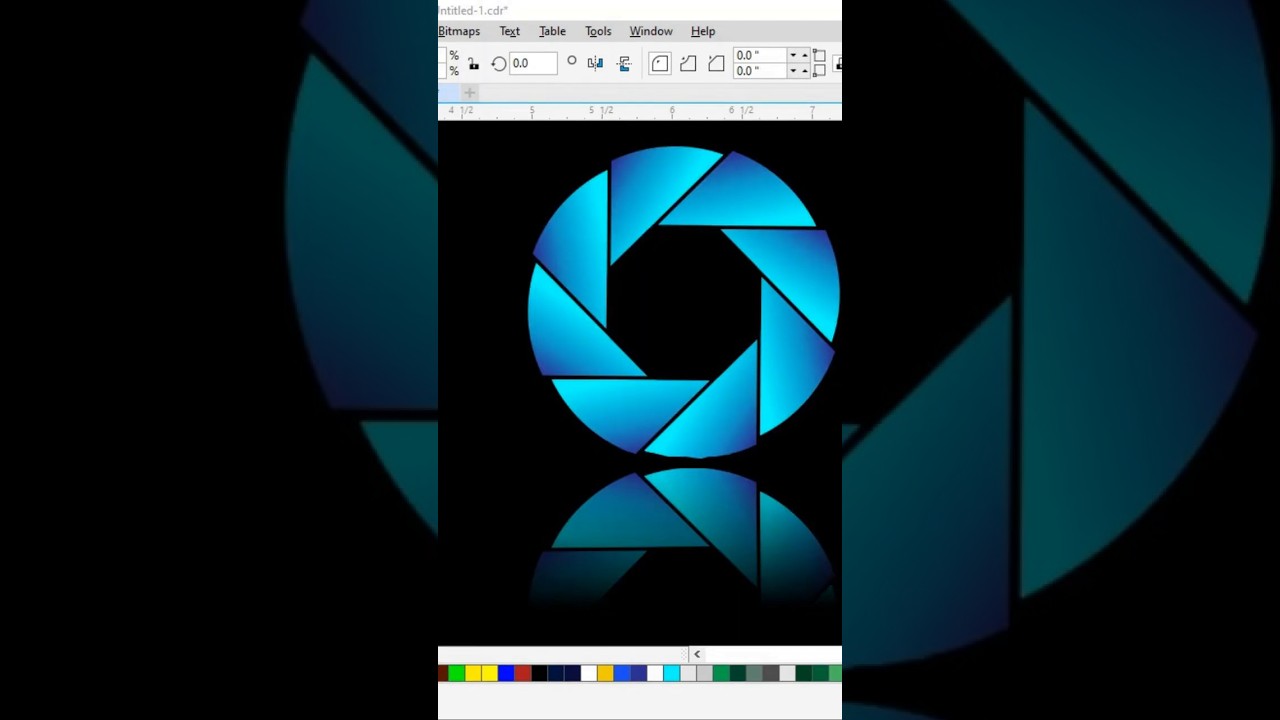Open the Tools menu
1280x720 pixels.
[x=598, y=31]
